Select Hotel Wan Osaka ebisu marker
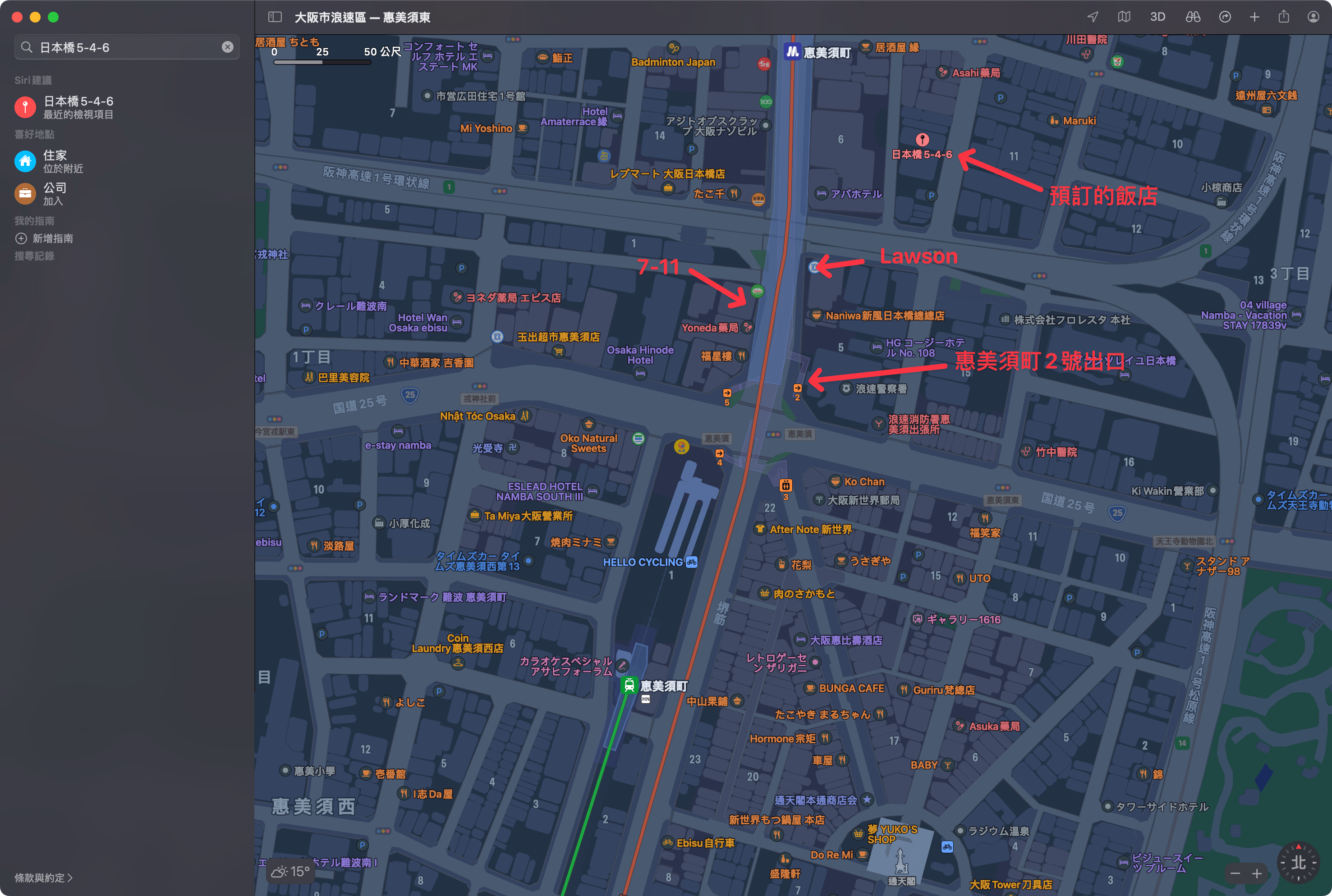This screenshot has height=896, width=1332. coord(457,322)
